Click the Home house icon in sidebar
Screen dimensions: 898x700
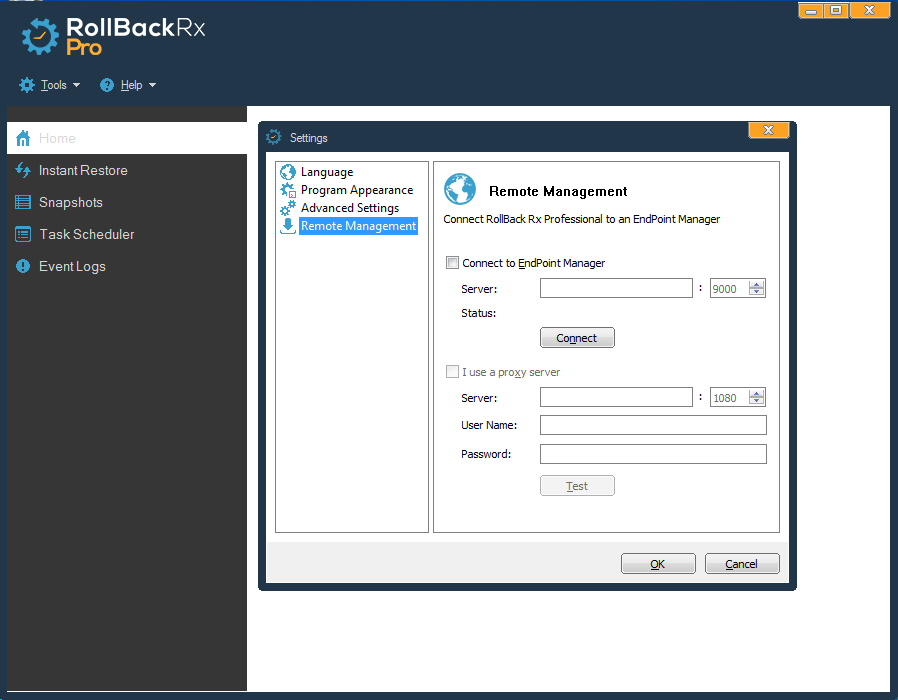tap(23, 138)
